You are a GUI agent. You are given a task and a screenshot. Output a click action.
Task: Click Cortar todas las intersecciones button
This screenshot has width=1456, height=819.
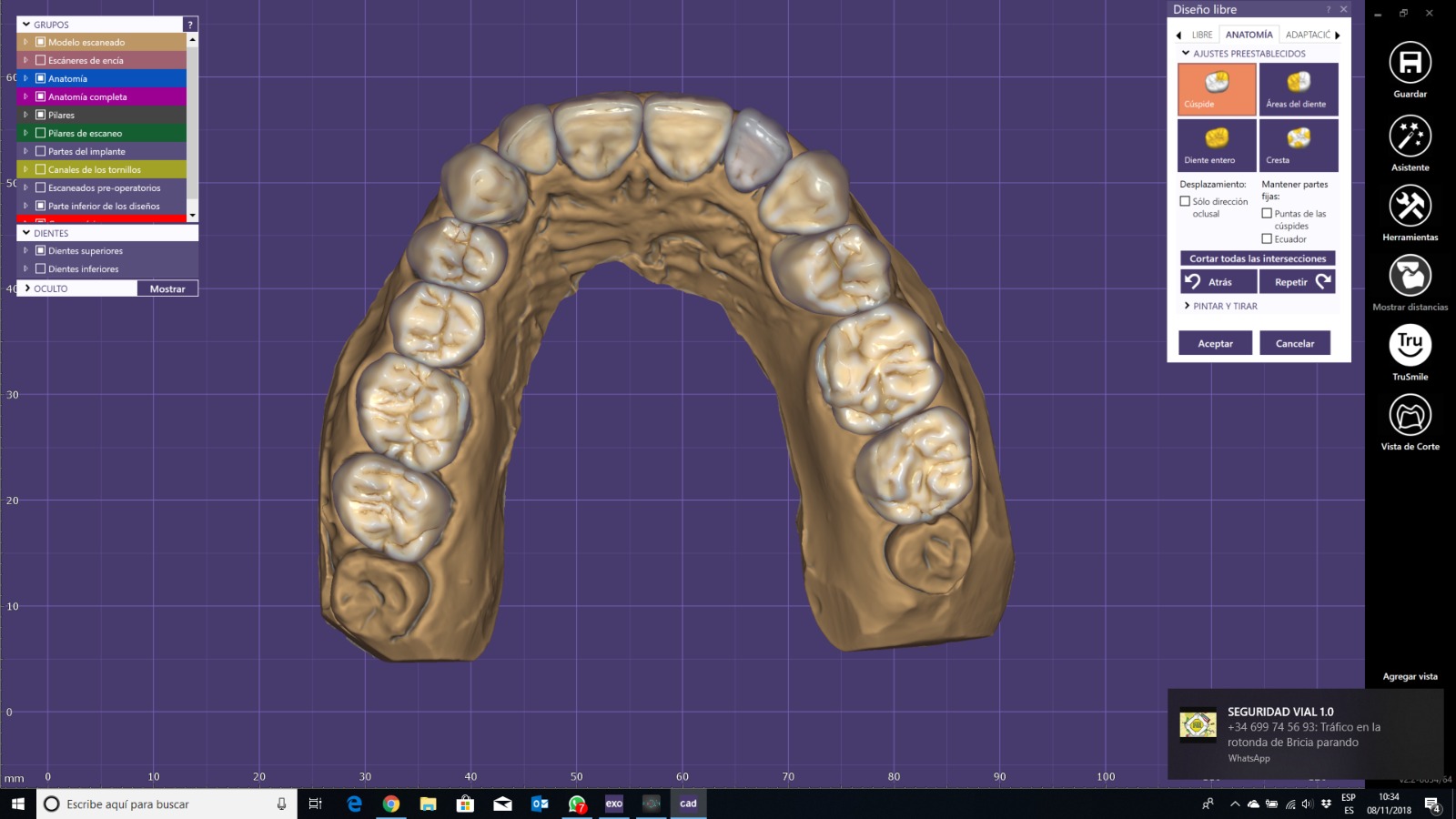pos(1258,258)
